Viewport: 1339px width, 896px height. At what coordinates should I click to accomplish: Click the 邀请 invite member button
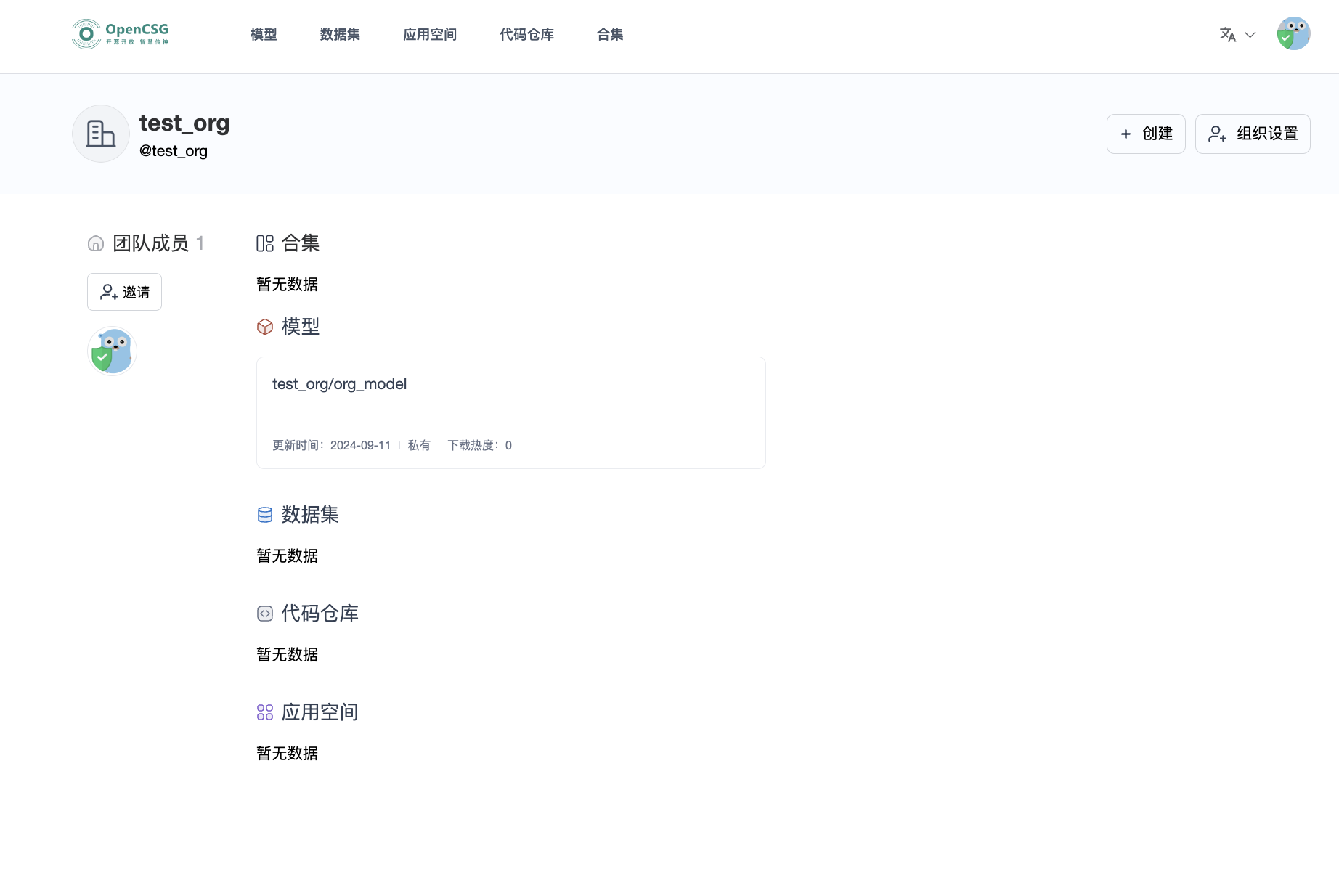point(124,292)
